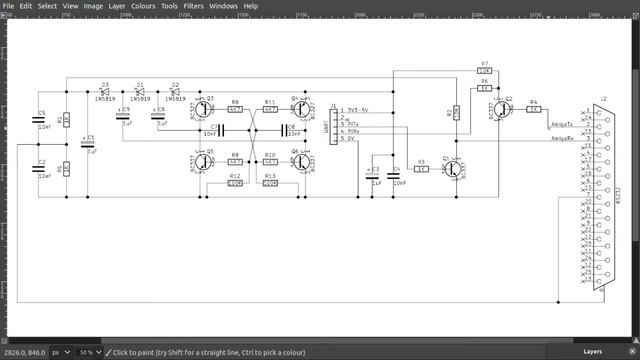The height and width of the screenshot is (360, 640).
Task: Click the vertical scrollbar thumb
Action: click(636, 154)
